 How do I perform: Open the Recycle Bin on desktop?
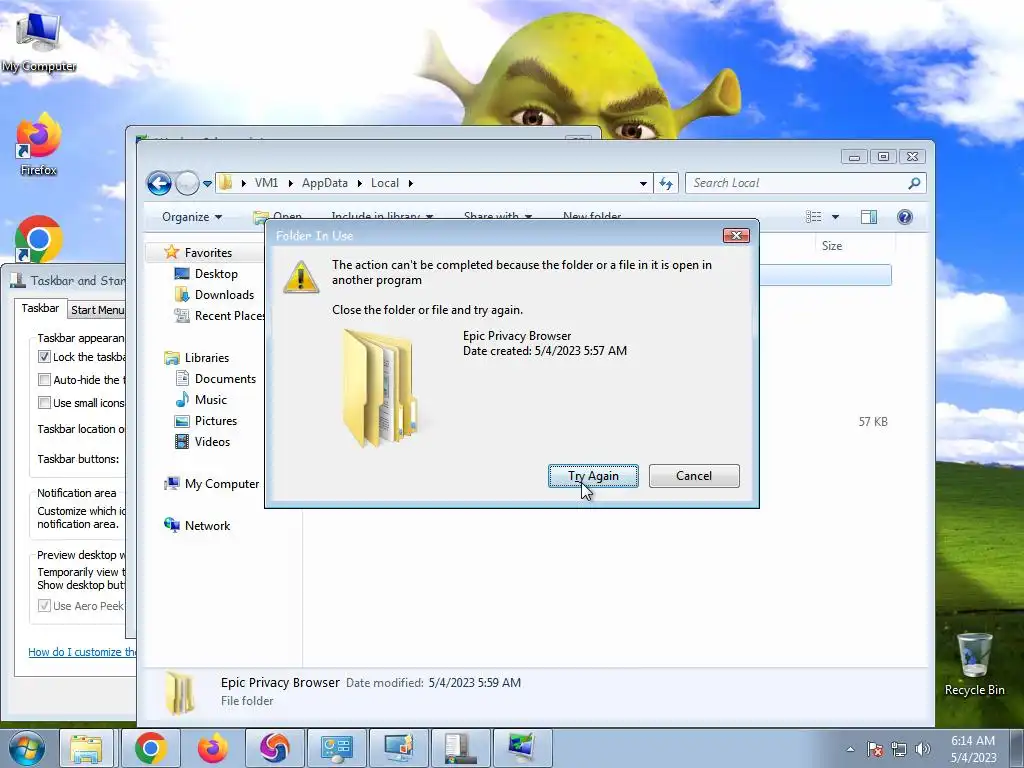974,664
